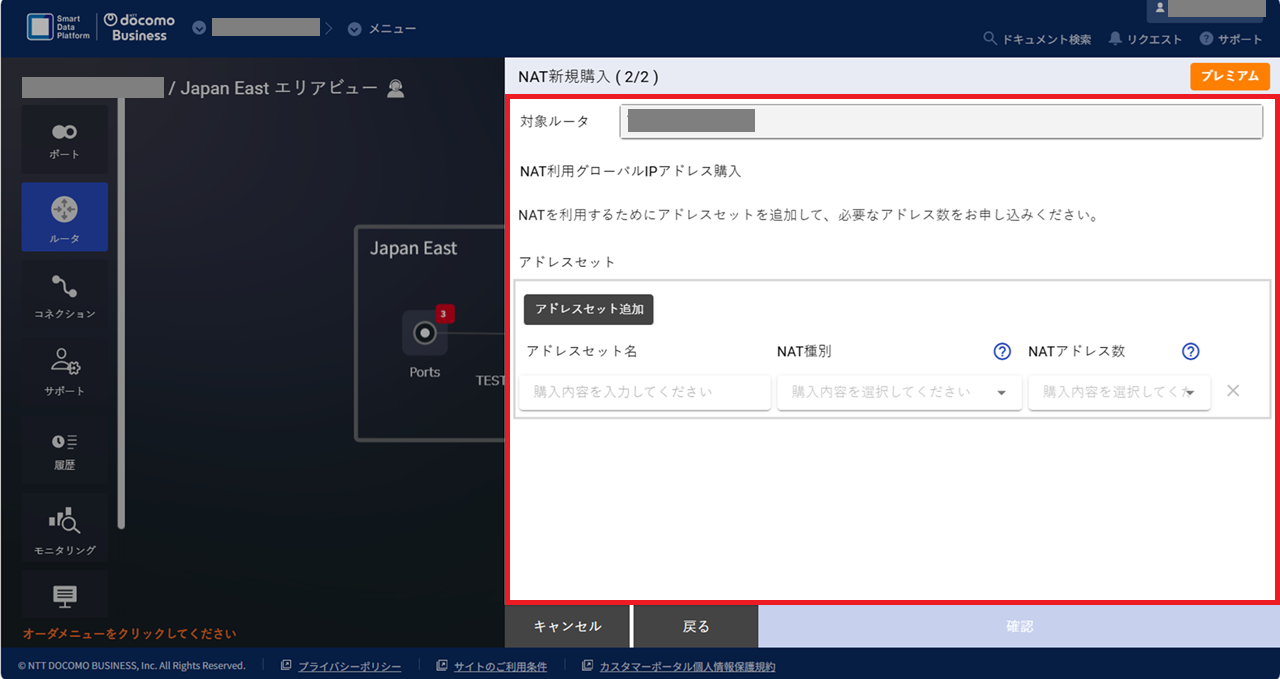Viewport: 1280px width, 679px height.
Task: Show help for NATアドレス数
Action: pos(1190,352)
